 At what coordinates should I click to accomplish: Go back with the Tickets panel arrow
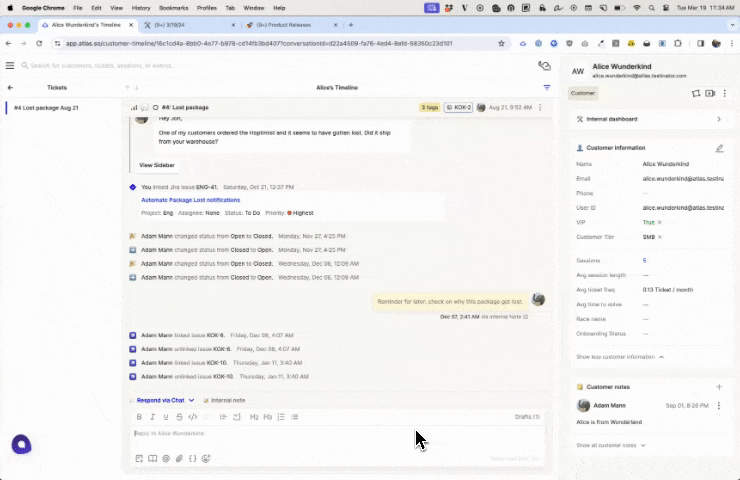coord(10,87)
